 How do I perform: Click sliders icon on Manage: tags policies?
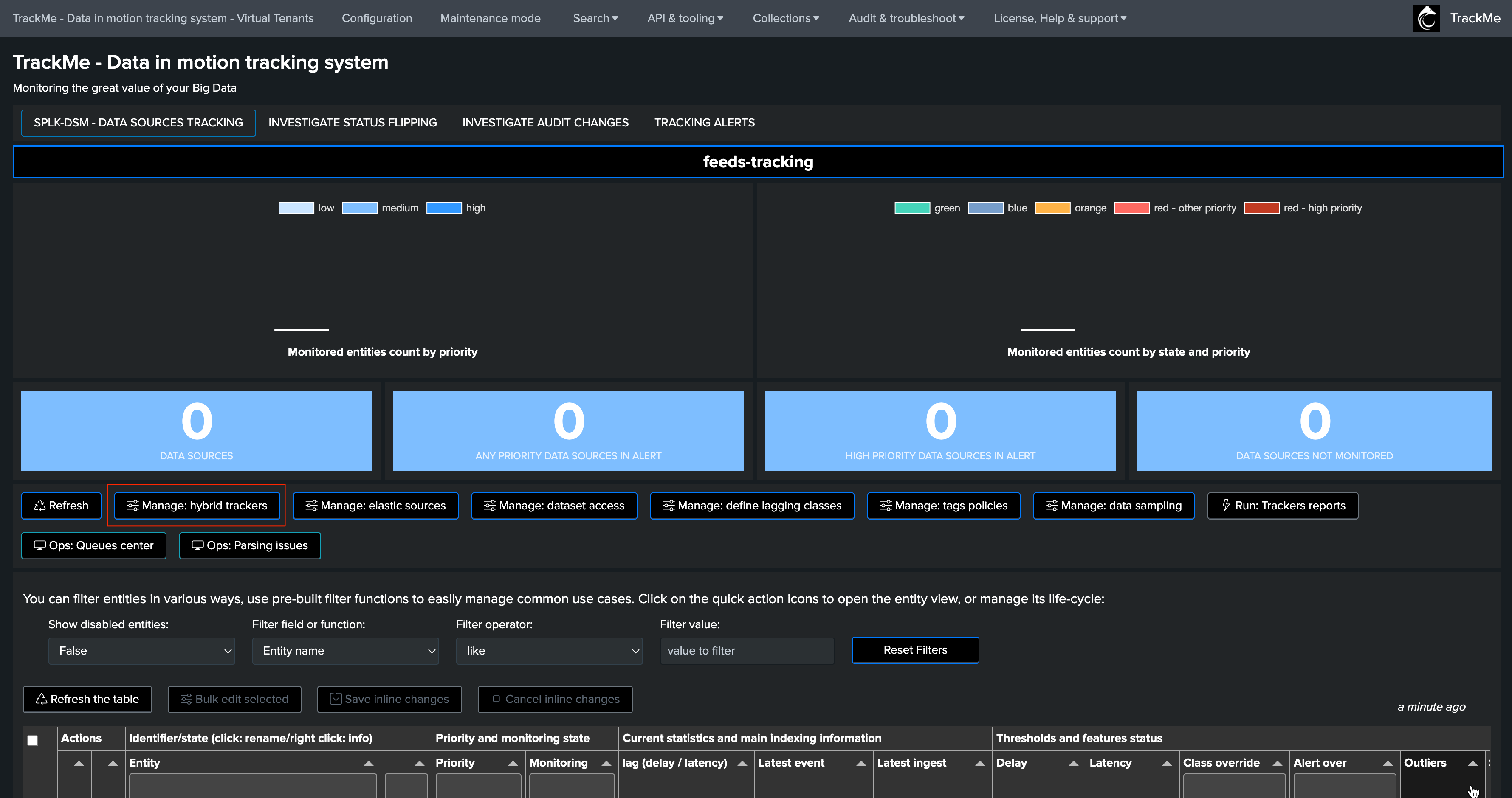click(x=886, y=505)
